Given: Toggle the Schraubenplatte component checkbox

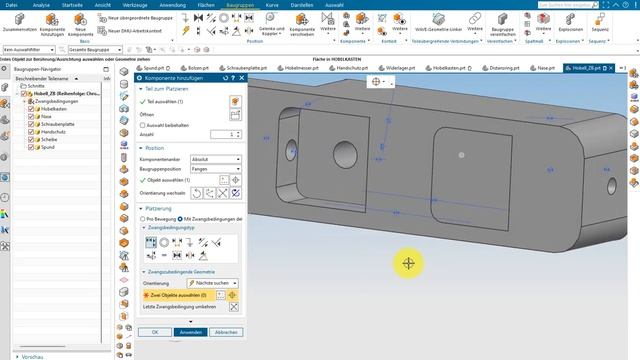Looking at the screenshot, I should (x=31, y=124).
